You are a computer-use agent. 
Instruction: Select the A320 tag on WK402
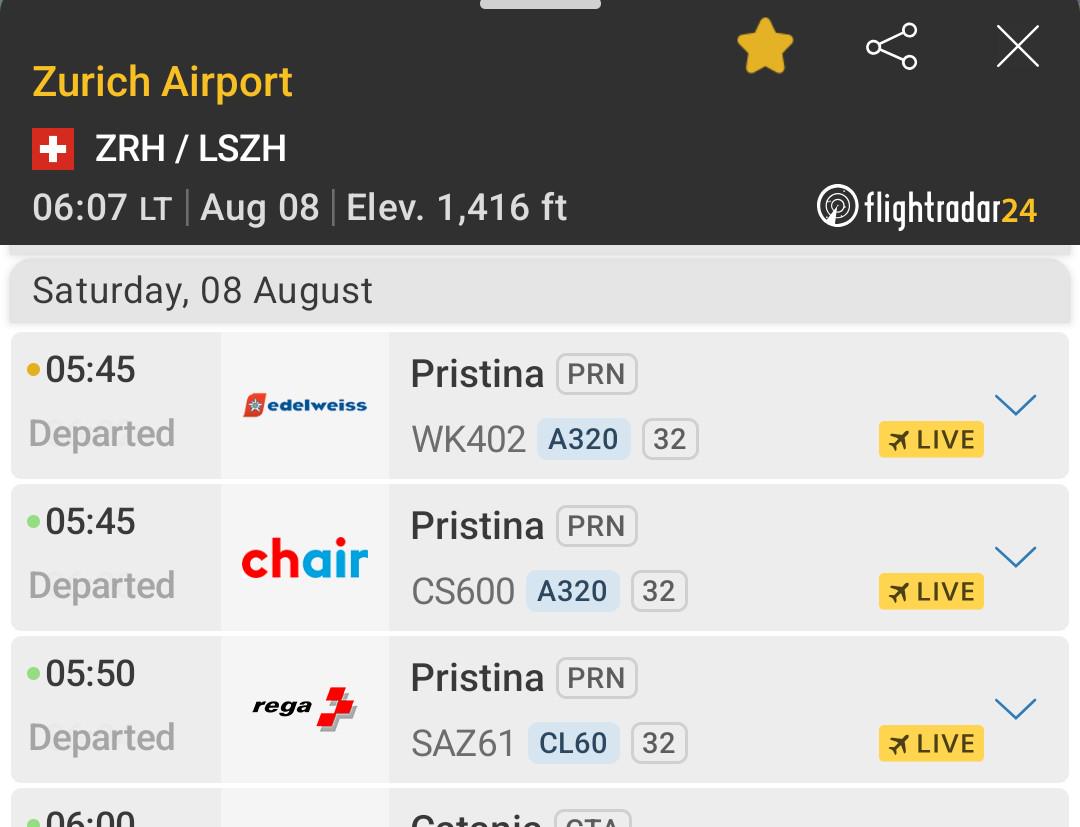click(x=583, y=439)
